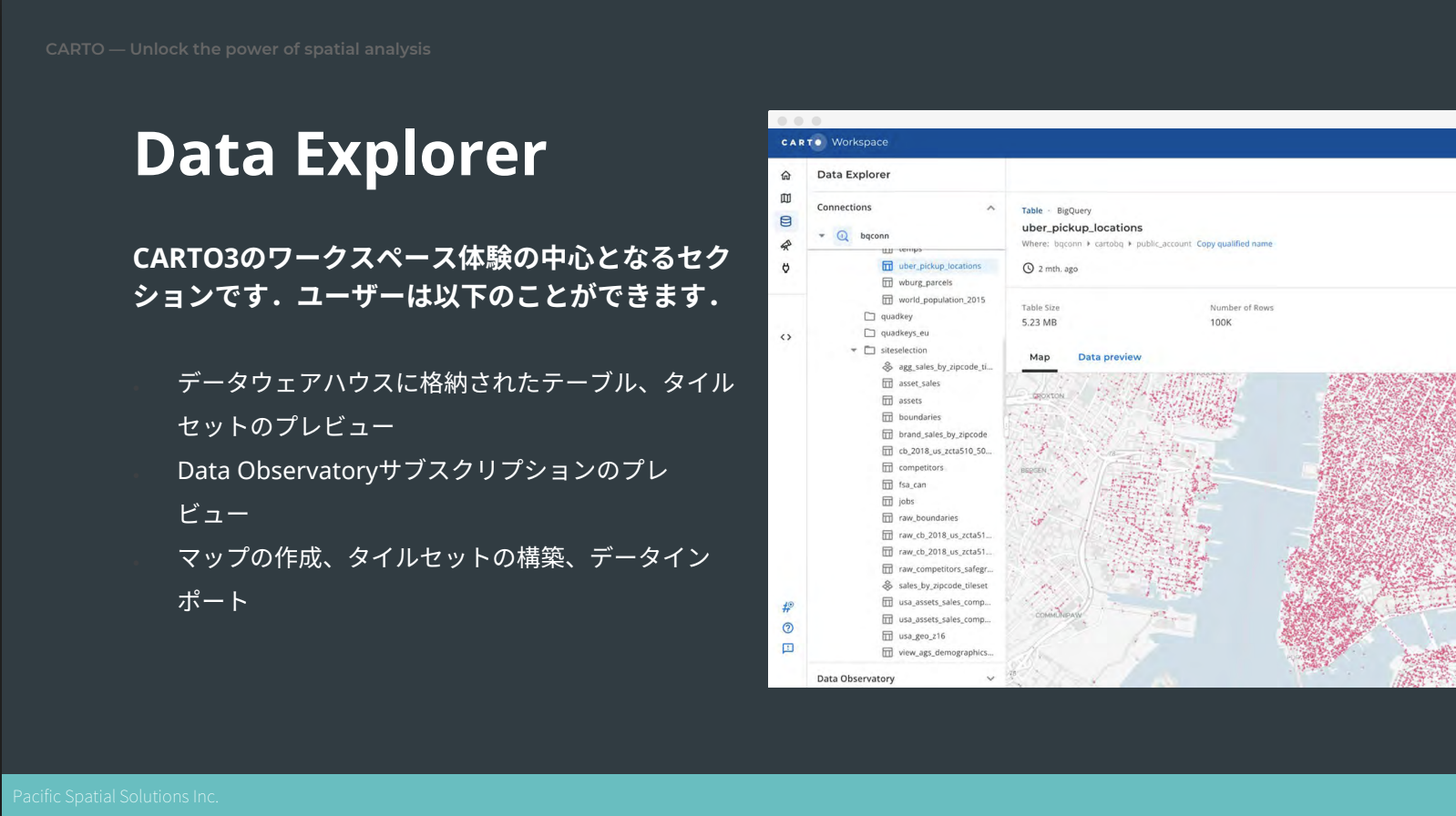This screenshot has width=1456, height=816.
Task: Expand the Data Observatory section chevron
Action: pyautogui.click(x=990, y=678)
